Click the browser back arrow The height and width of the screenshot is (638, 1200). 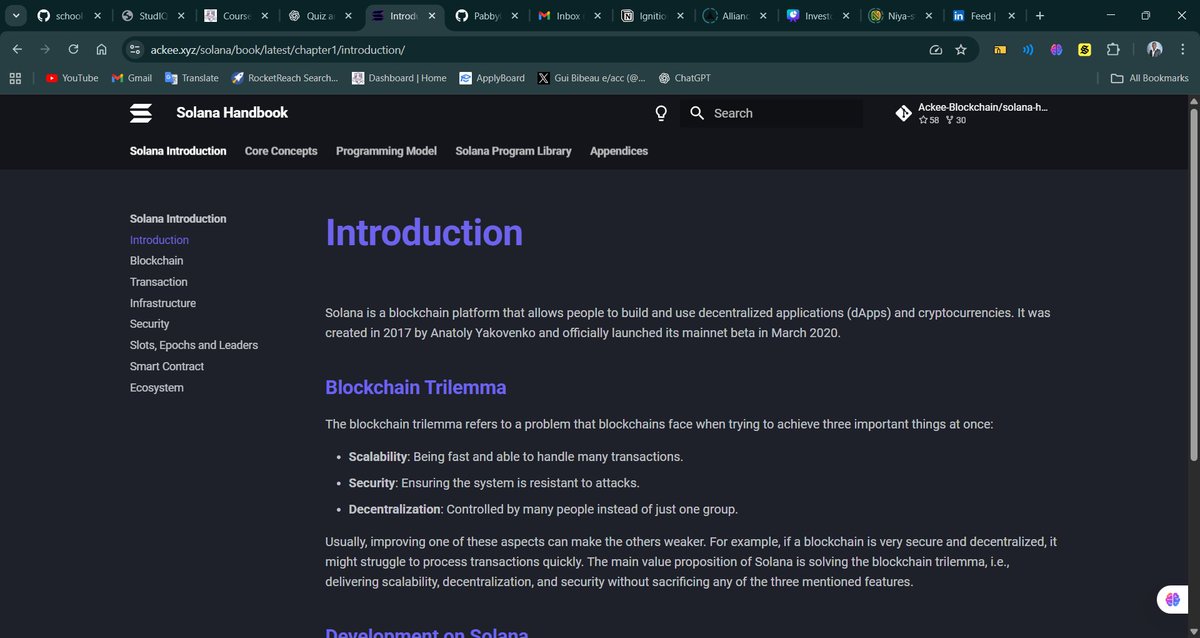pos(17,49)
